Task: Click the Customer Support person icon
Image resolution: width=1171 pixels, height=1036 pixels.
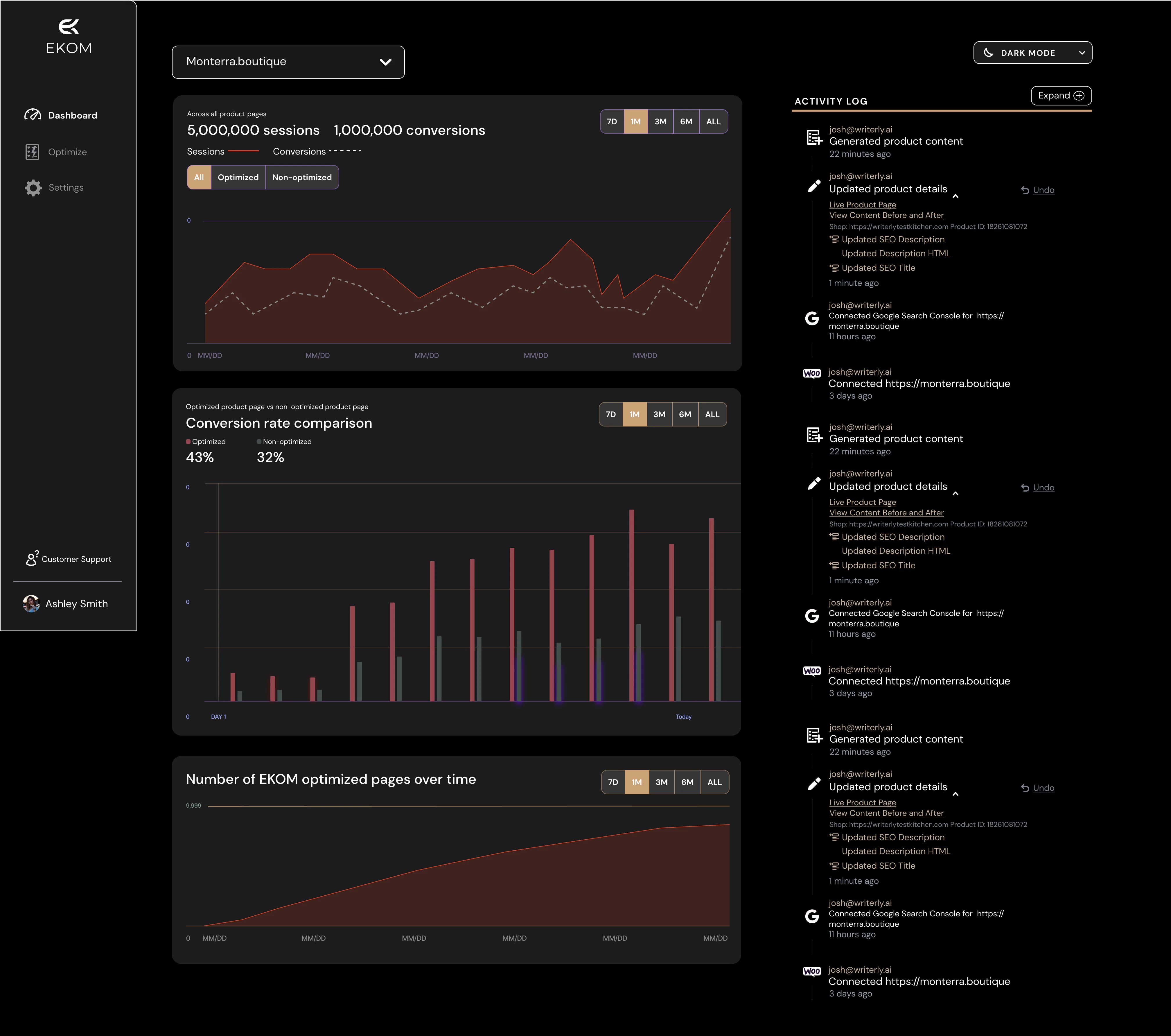Action: point(32,558)
